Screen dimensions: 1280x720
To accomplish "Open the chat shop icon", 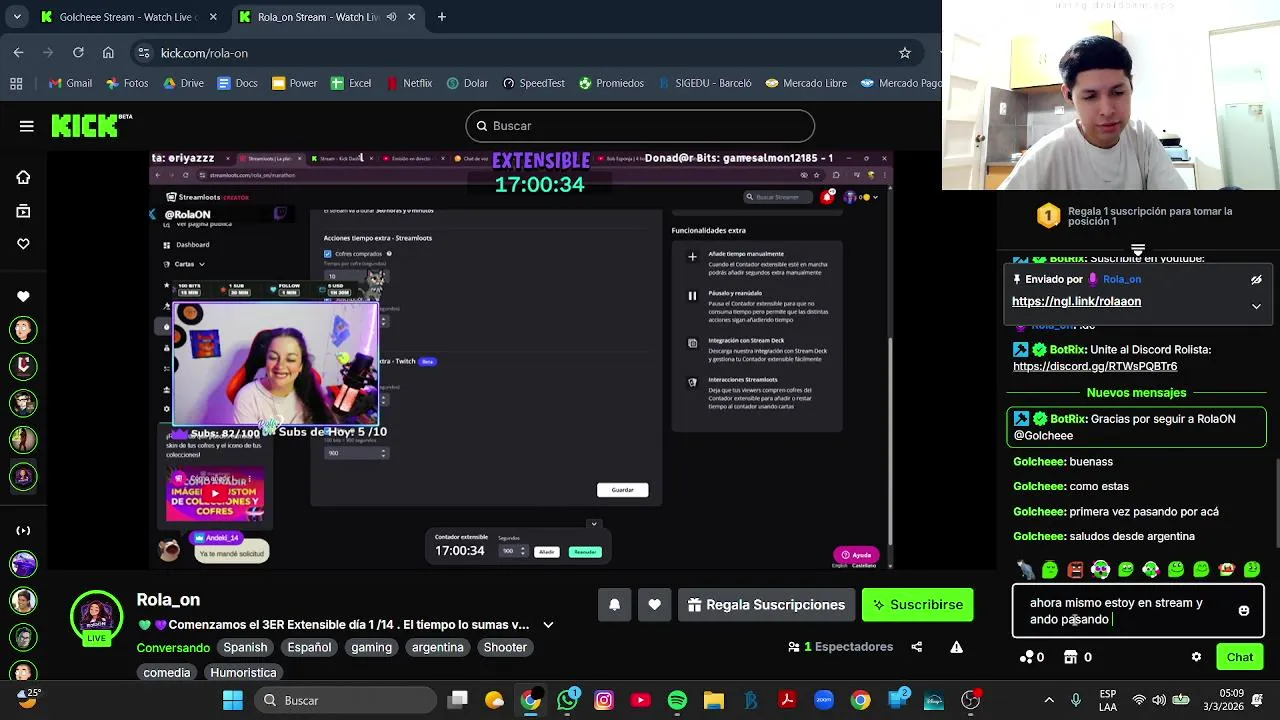I will coord(1070,657).
